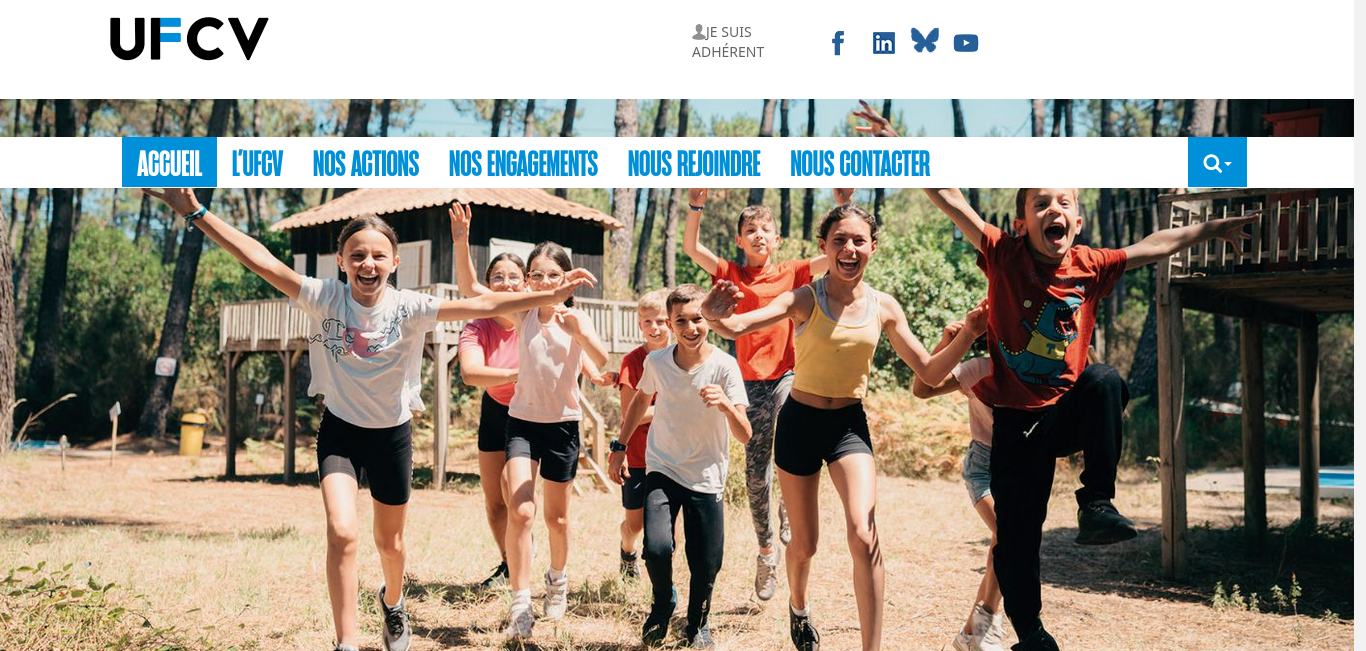This screenshot has width=1366, height=651.
Task: Open the L'UFCV menu
Action: [258, 163]
